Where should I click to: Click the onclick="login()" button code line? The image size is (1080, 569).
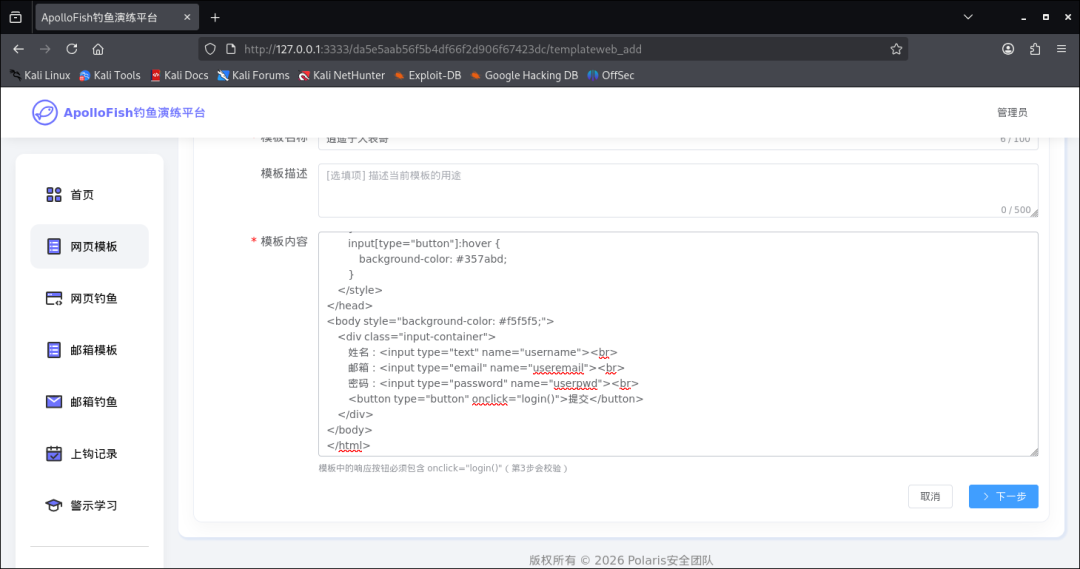point(496,399)
